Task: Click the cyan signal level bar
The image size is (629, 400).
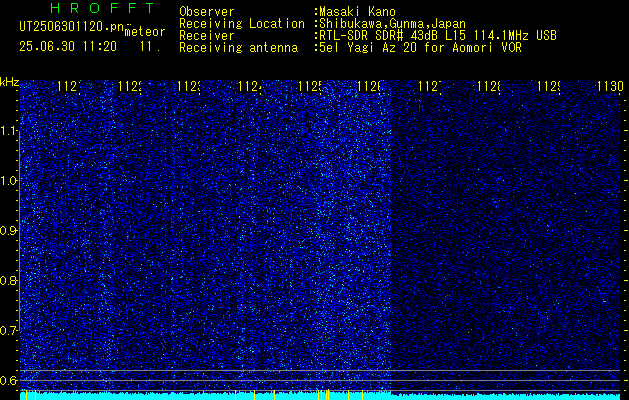Action: click(x=320, y=396)
